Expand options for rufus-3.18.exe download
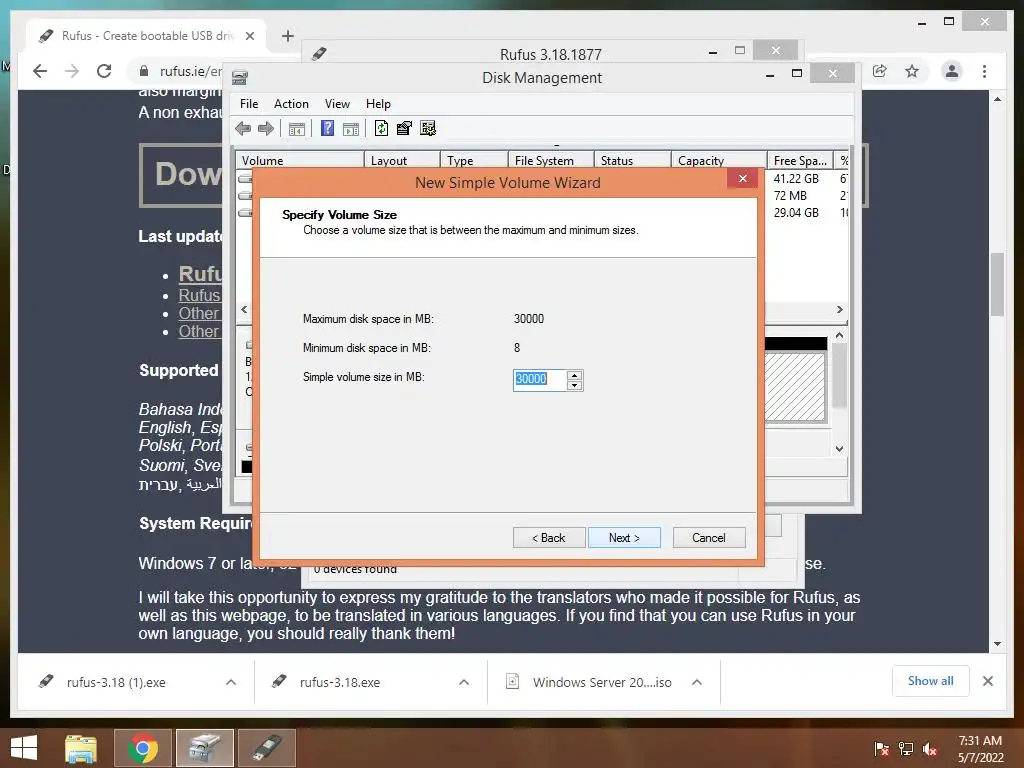The height and width of the screenshot is (768, 1024). click(x=464, y=682)
